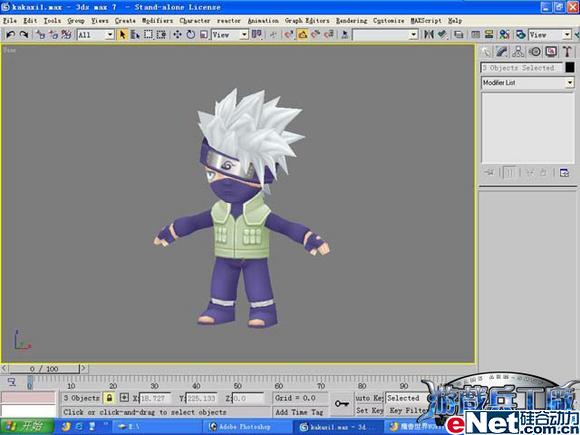Toggle Auto Key button
The height and width of the screenshot is (435, 580).
click(369, 398)
